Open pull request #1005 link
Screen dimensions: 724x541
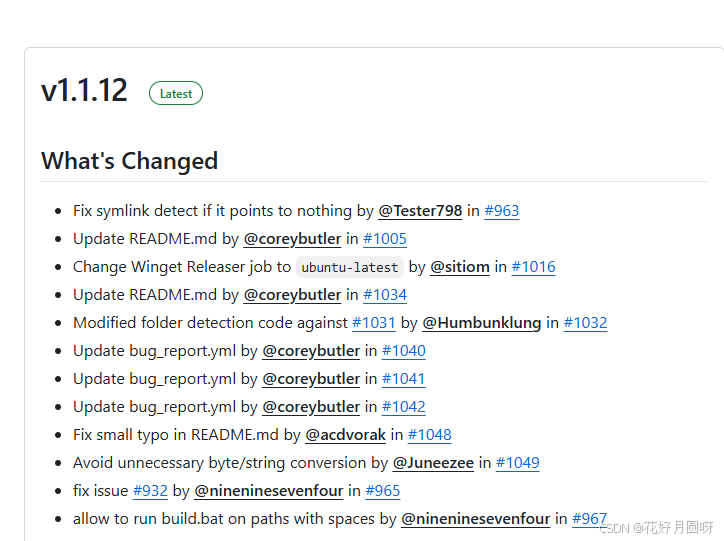[385, 239]
